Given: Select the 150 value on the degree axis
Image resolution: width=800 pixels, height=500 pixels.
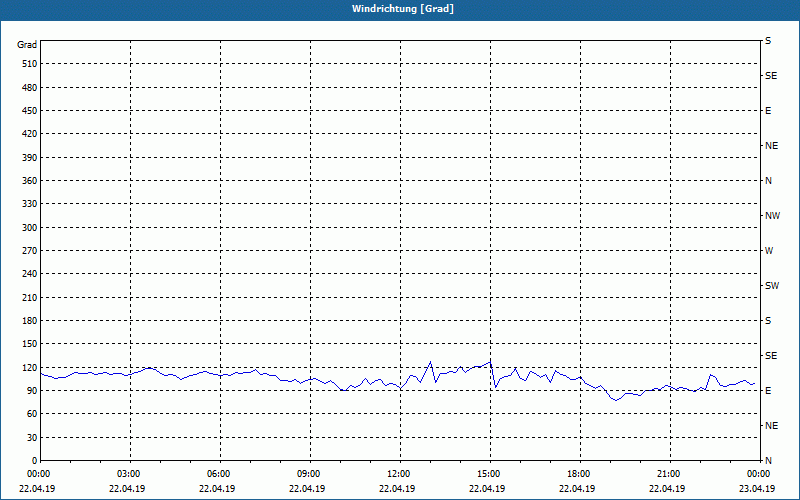Looking at the screenshot, I should tap(29, 344).
